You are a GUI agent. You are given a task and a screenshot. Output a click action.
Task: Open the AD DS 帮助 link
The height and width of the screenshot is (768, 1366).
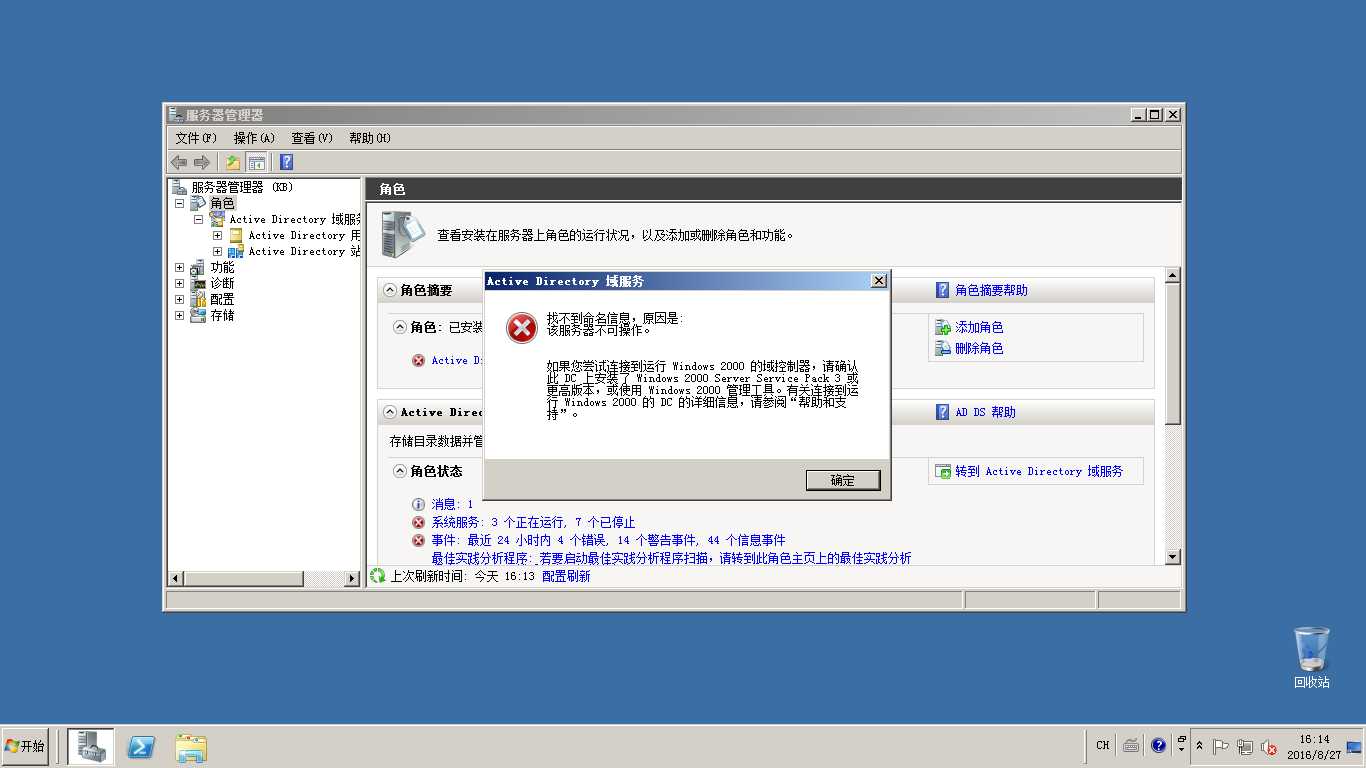point(985,412)
